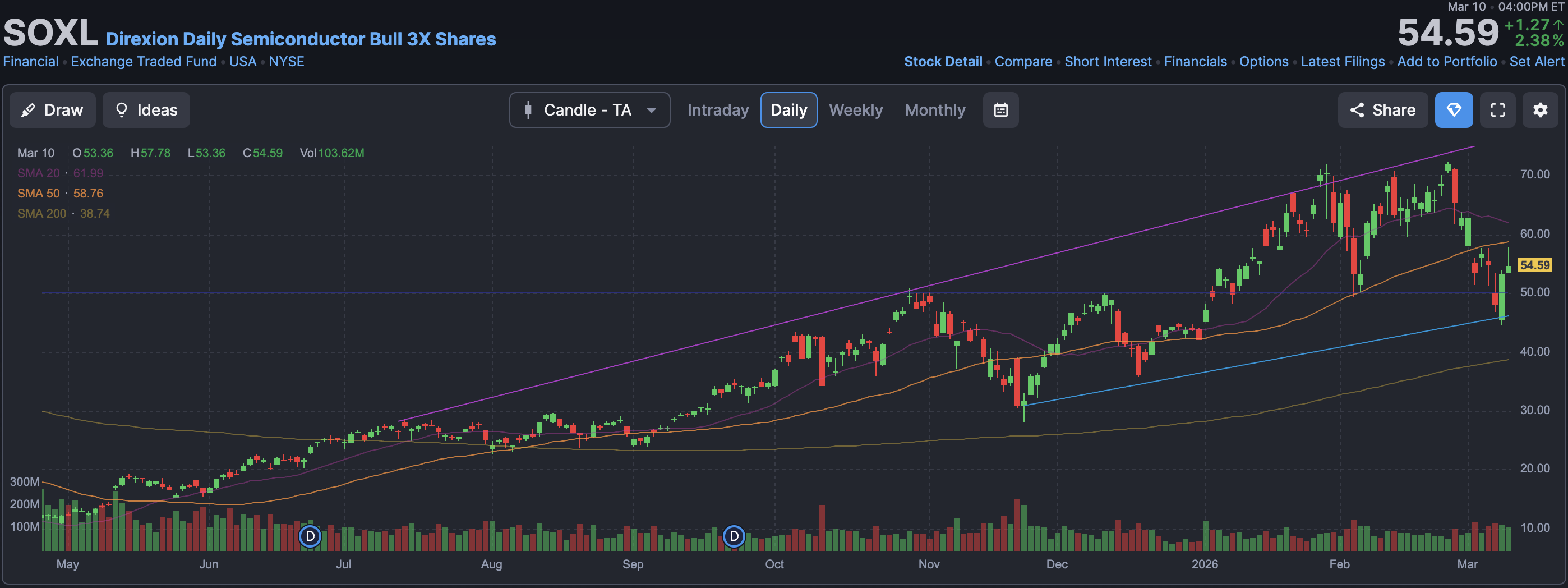Click the yellow 54.59 price tag on axis

pyautogui.click(x=1534, y=265)
